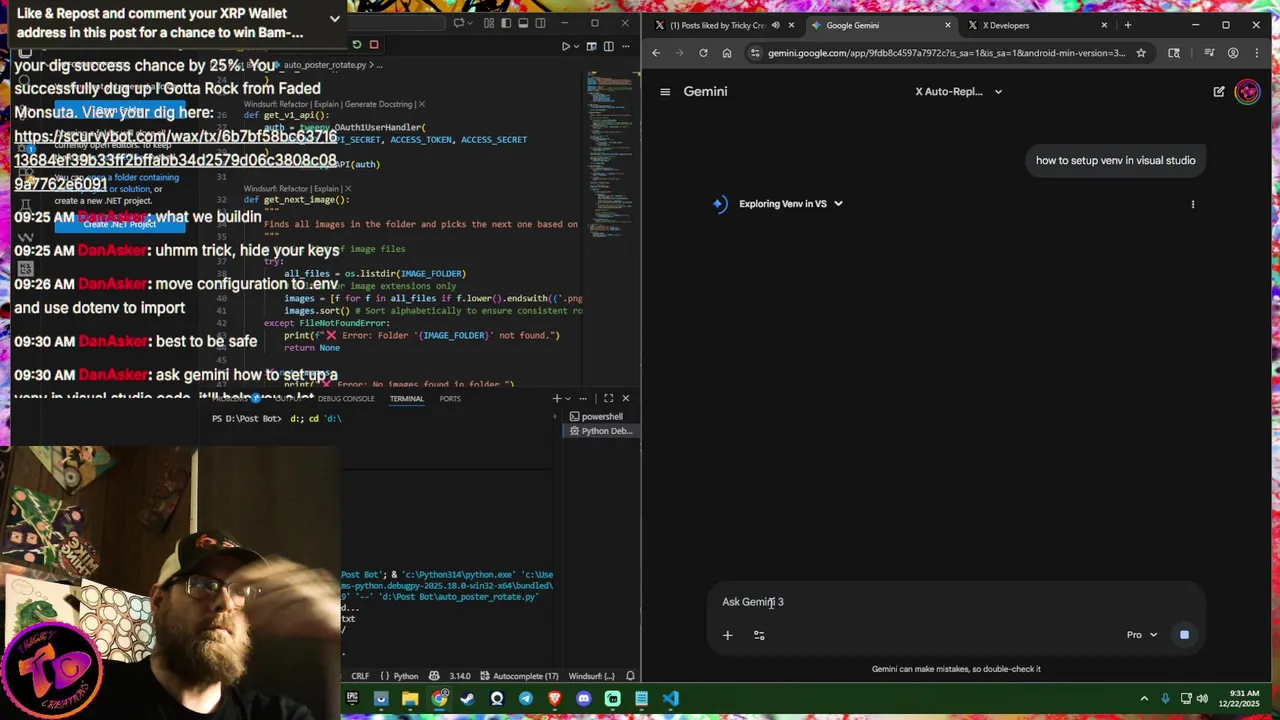
Task: Open the Chrome three-dot menu
Action: pyautogui.click(x=1257, y=53)
